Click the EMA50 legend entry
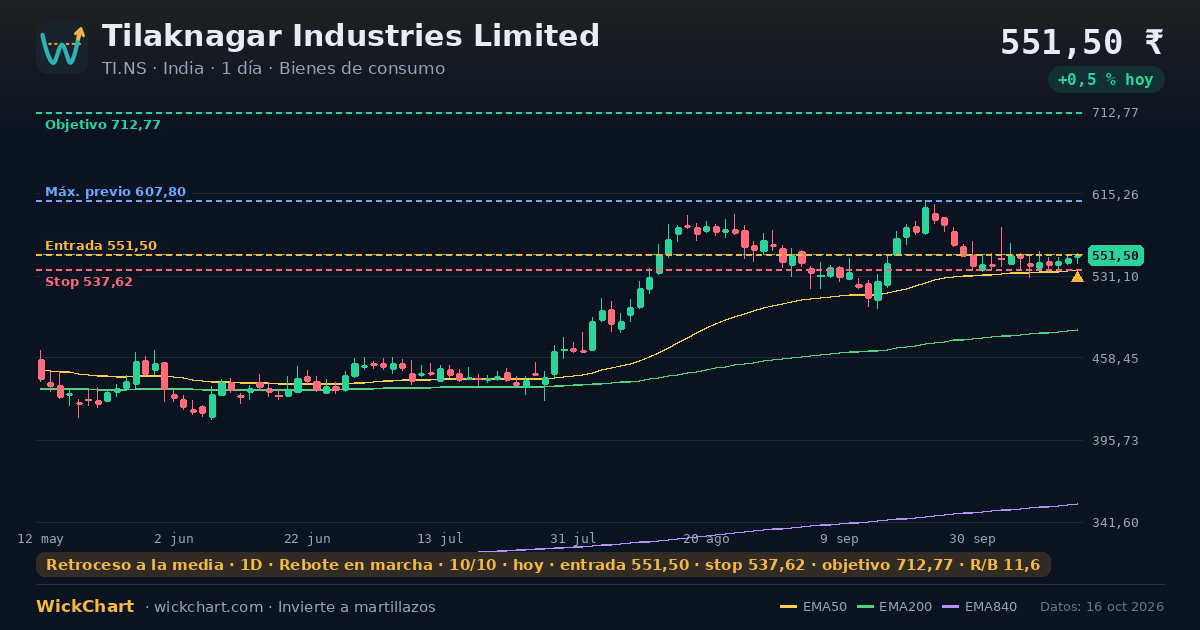Image resolution: width=1200 pixels, height=630 pixels. point(813,607)
